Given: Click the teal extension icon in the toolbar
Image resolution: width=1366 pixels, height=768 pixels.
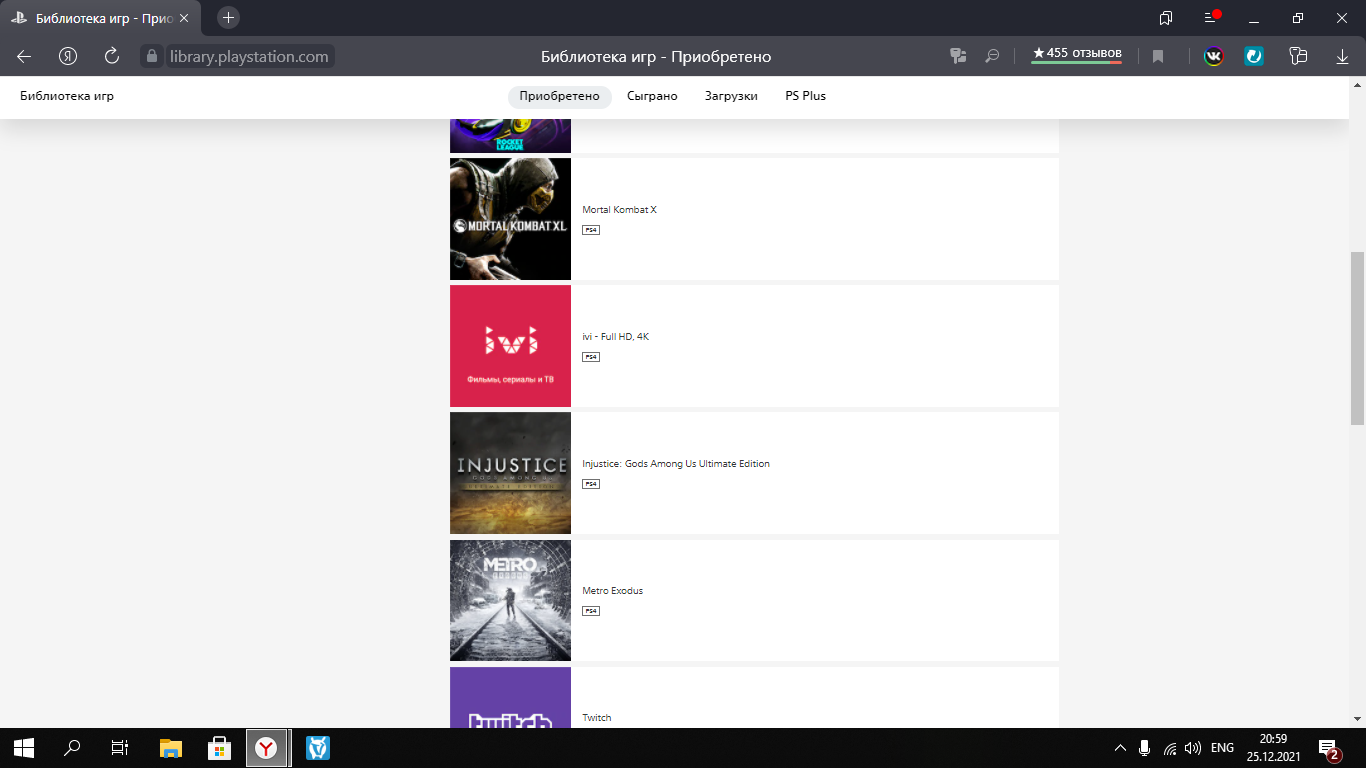Looking at the screenshot, I should click(1254, 57).
